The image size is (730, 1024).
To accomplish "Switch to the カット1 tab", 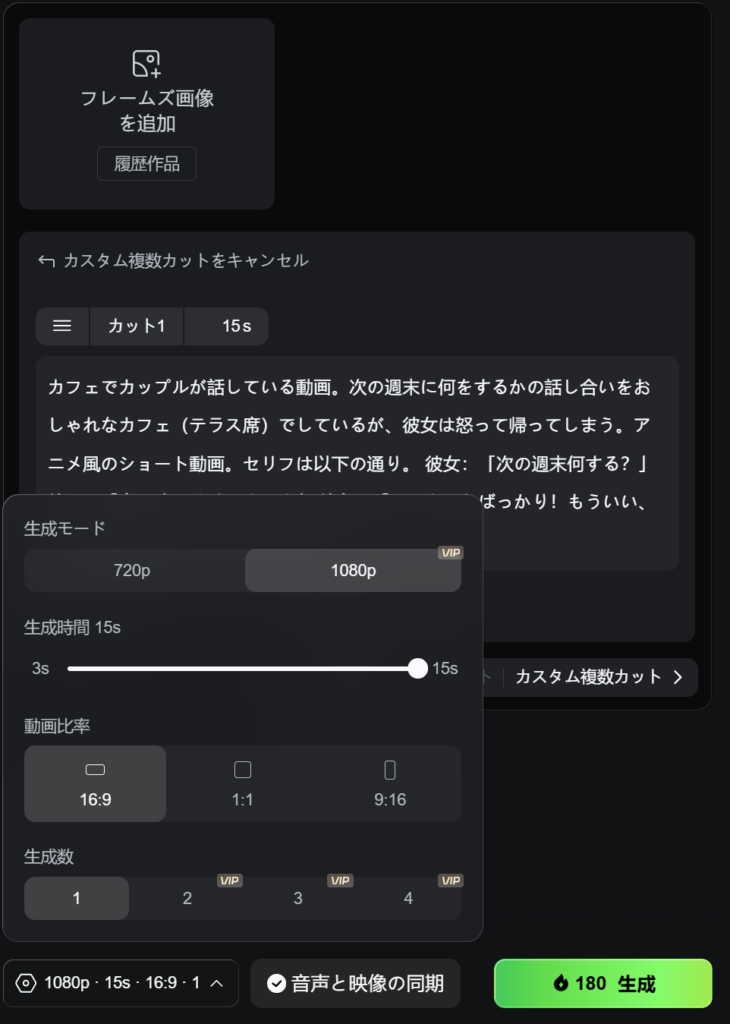I will (136, 326).
